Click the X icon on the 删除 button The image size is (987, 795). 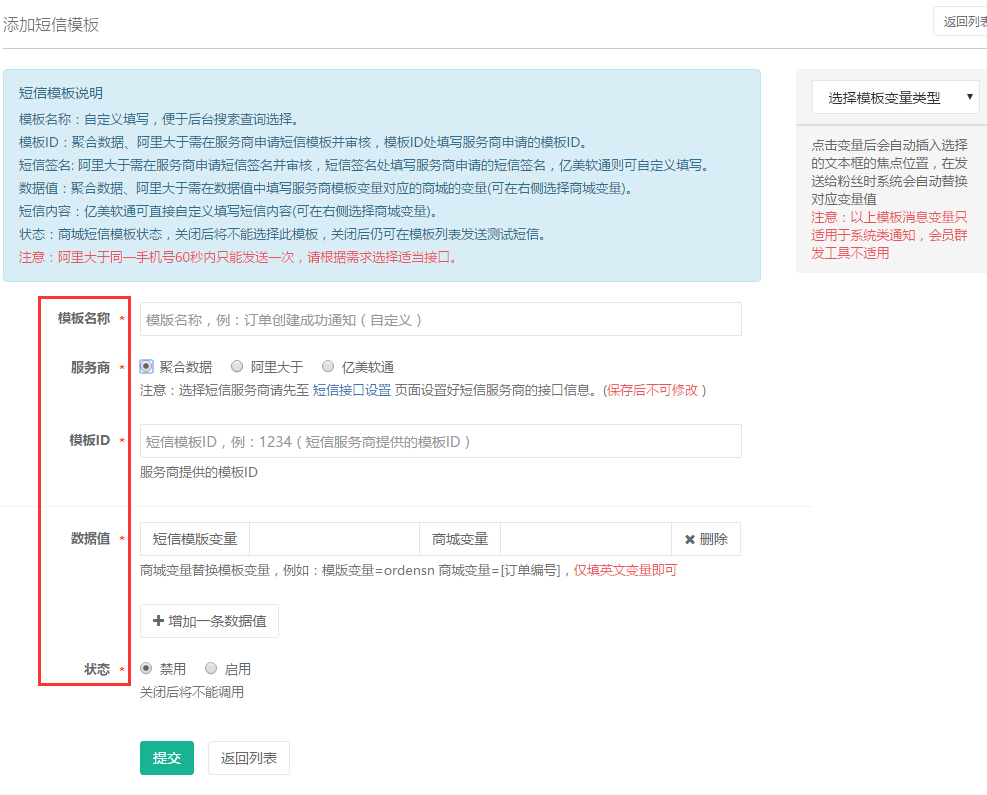tap(689, 539)
